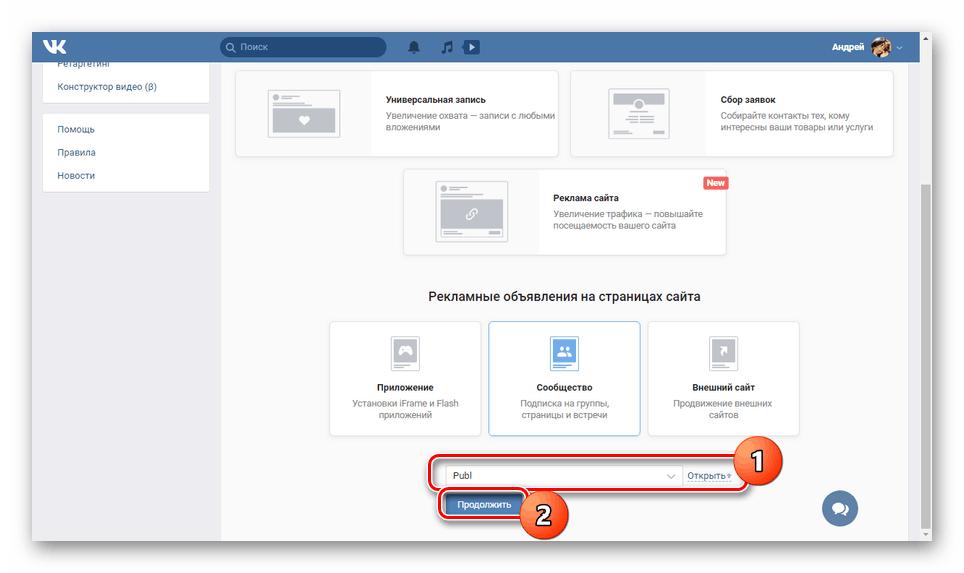Open Правила in sidebar
Image resolution: width=964 pixels, height=573 pixels.
(76, 152)
